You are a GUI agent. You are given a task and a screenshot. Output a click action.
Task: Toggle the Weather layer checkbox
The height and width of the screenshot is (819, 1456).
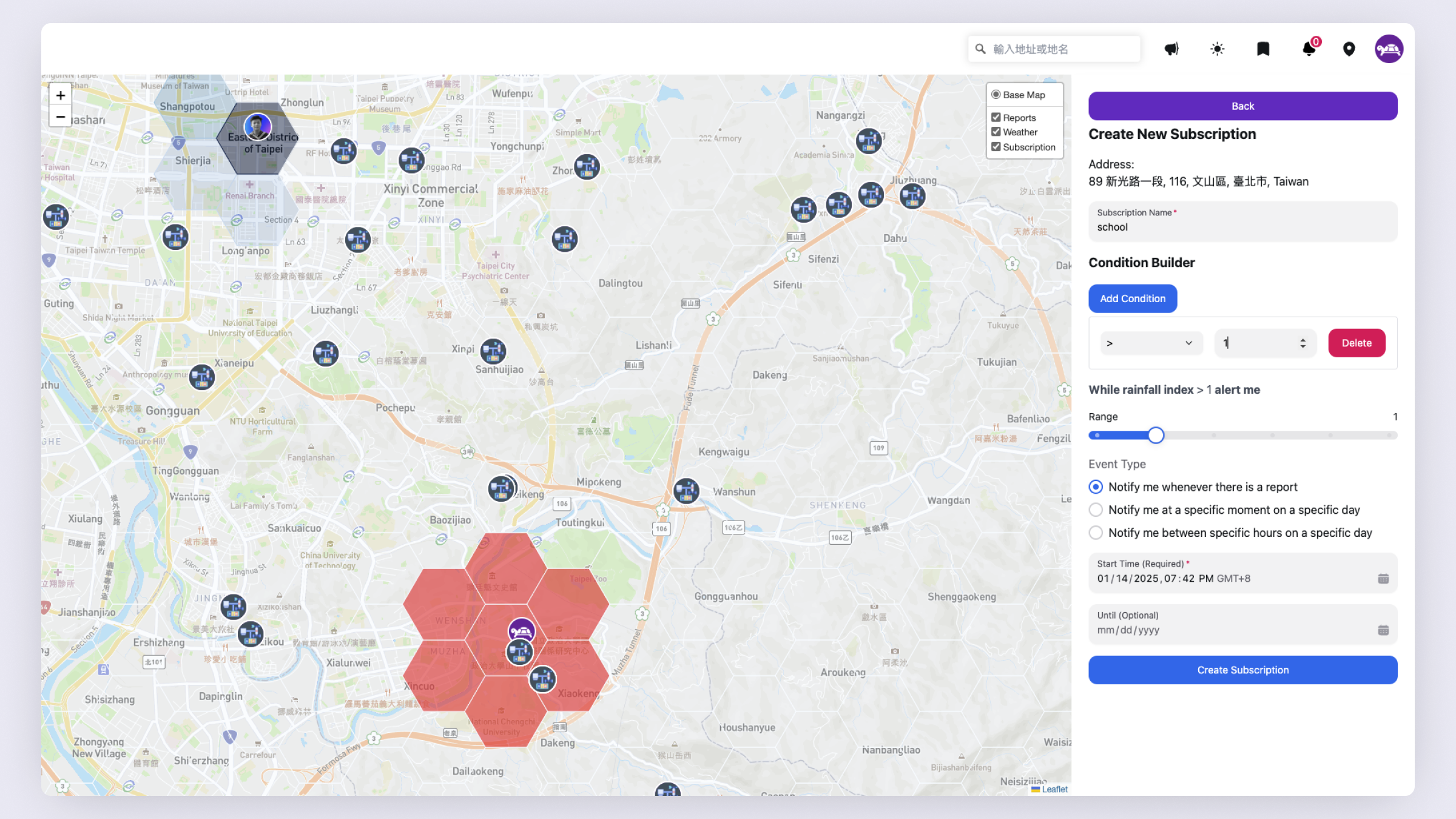(x=996, y=132)
